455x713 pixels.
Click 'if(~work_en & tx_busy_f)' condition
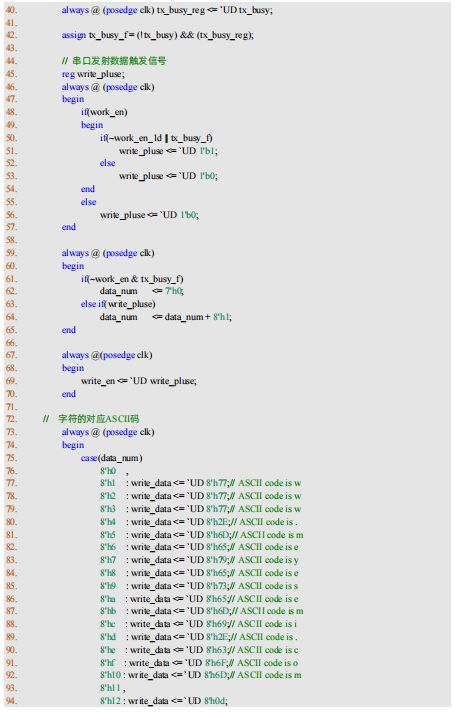132,279
